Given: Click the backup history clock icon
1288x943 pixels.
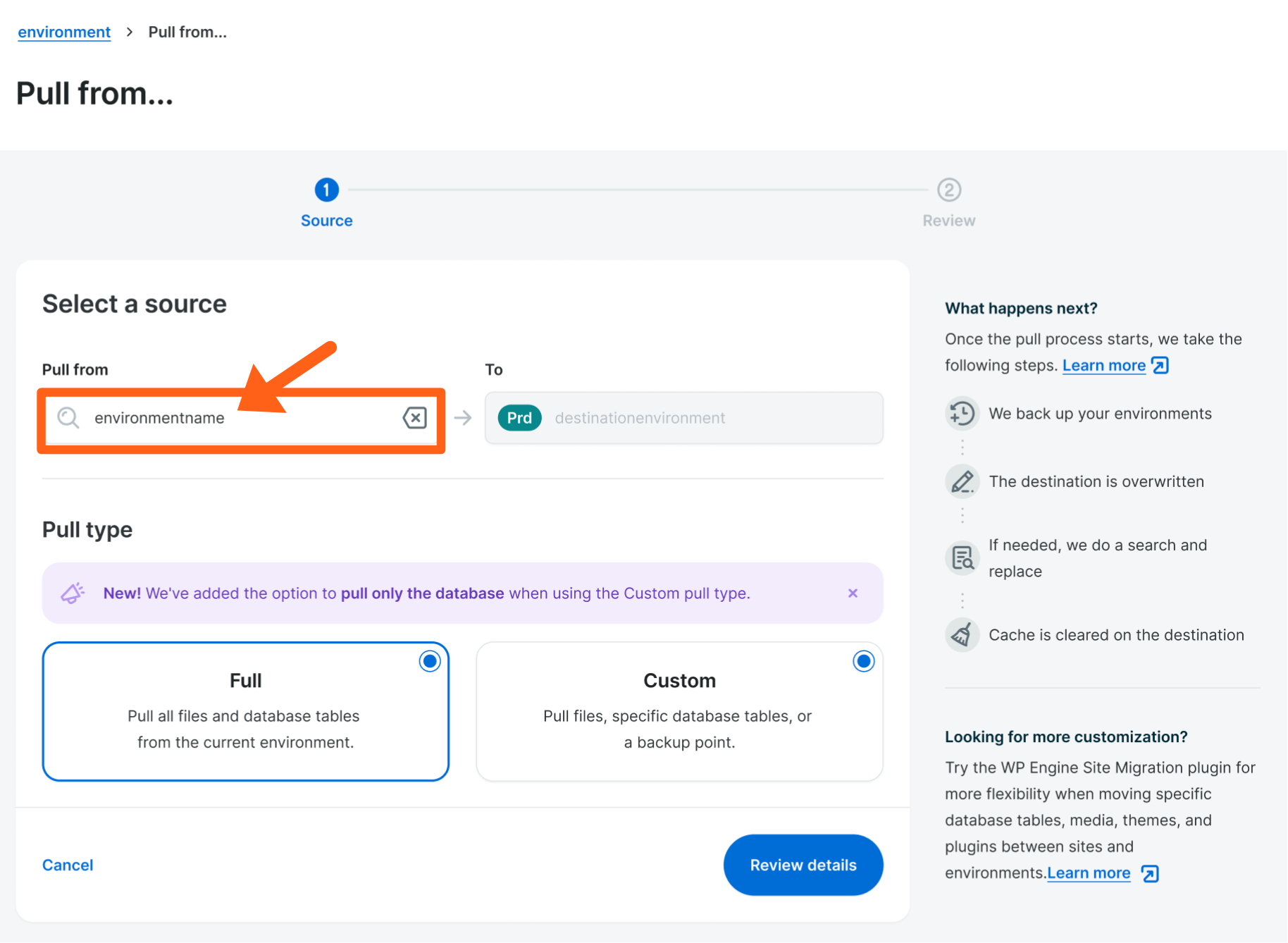Looking at the screenshot, I should [x=962, y=414].
